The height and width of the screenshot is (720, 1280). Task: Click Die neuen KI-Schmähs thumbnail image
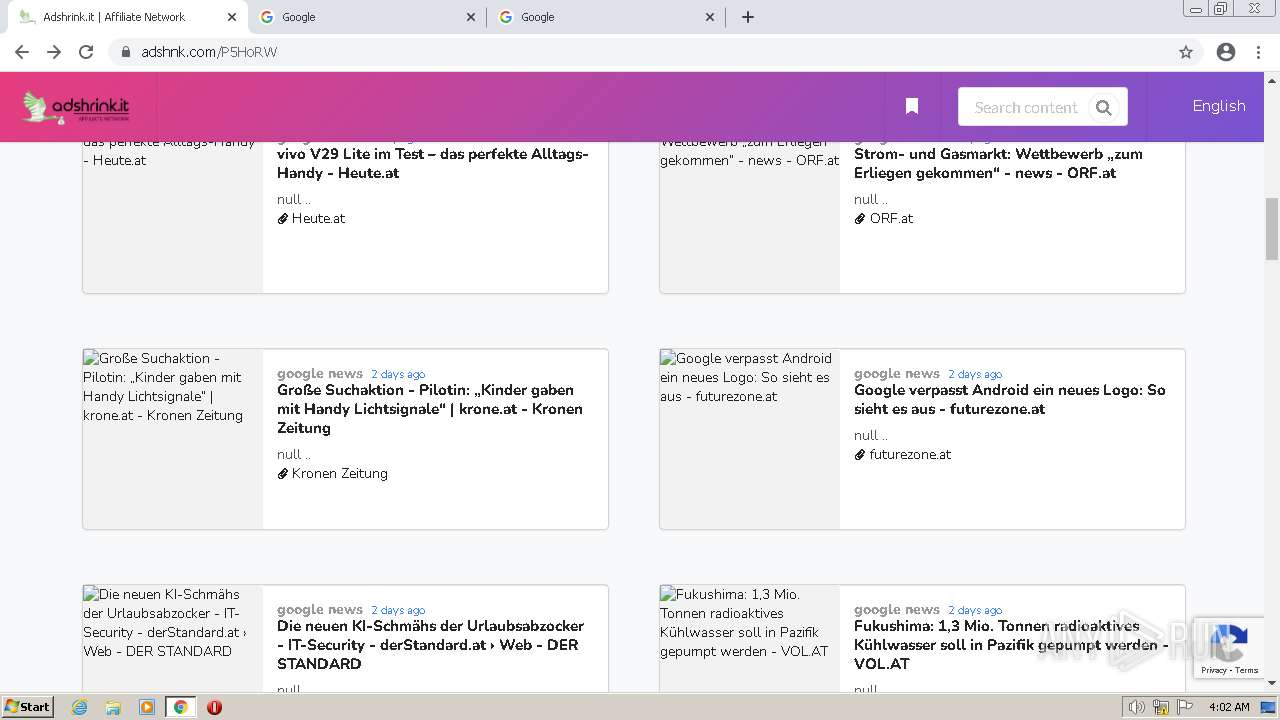click(172, 638)
